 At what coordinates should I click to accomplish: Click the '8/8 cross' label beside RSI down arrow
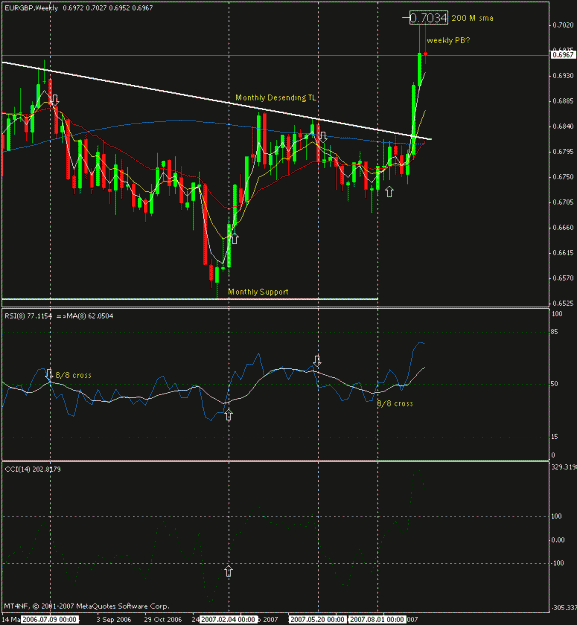(x=73, y=375)
